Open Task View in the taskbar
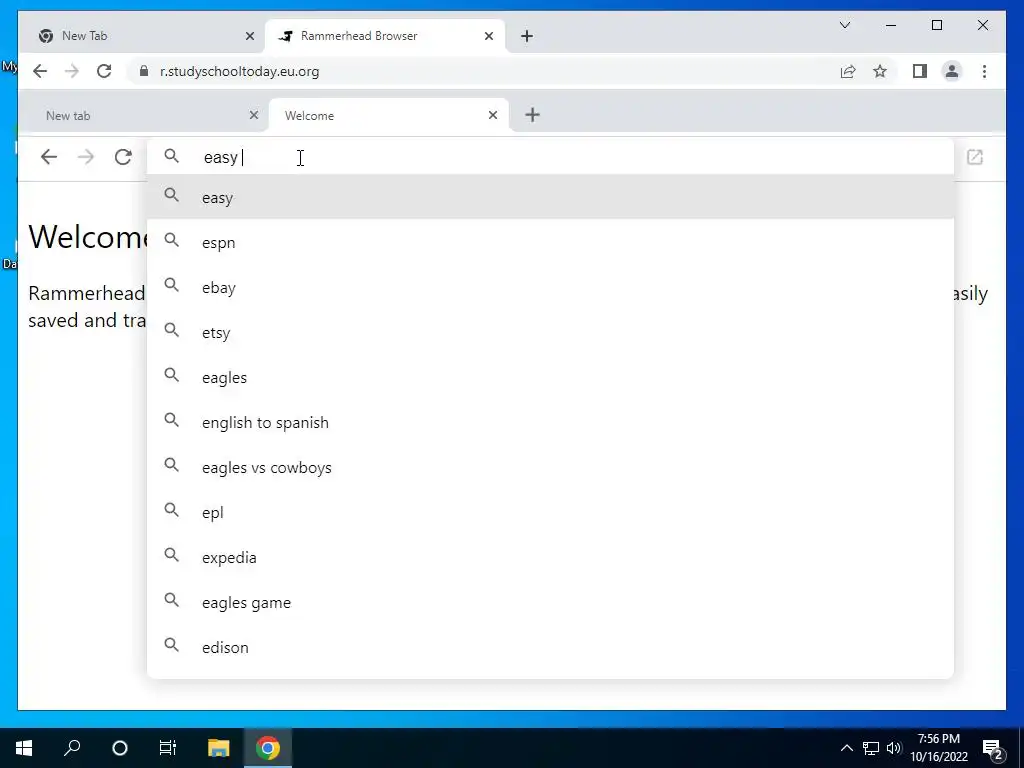This screenshot has height=768, width=1024. [168, 748]
